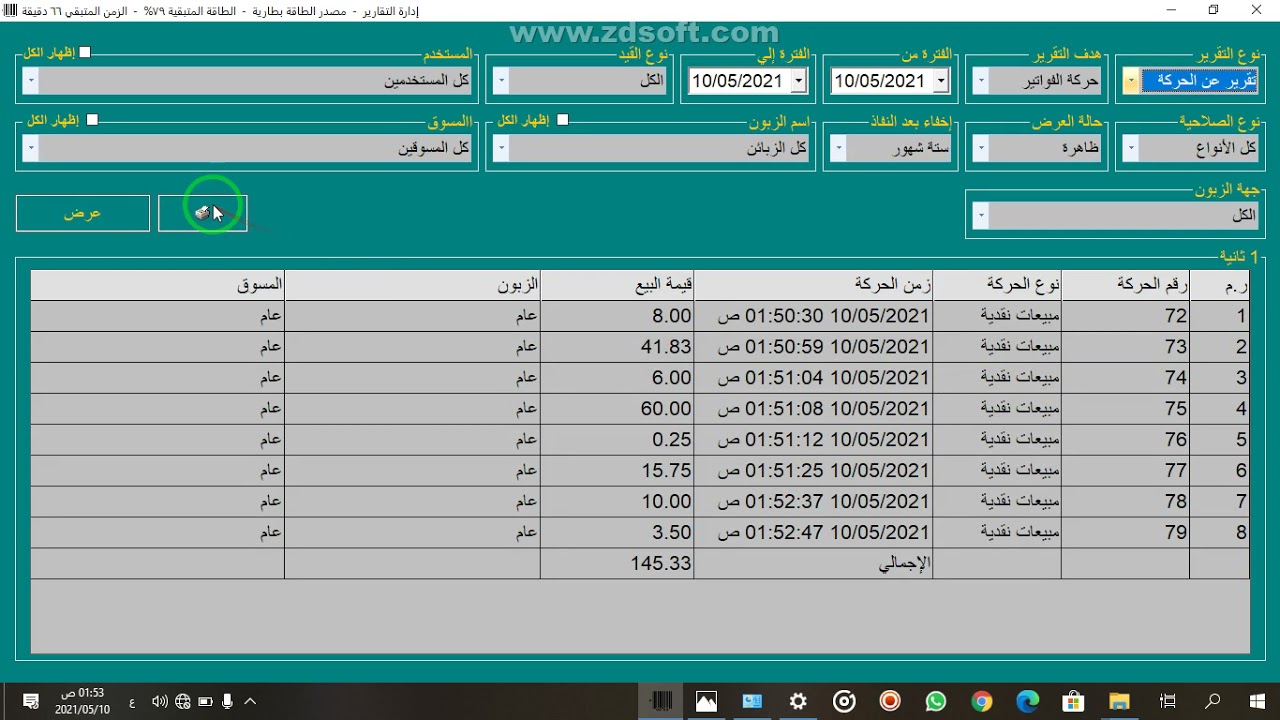Select cell with transaction number 79

click(x=1125, y=533)
